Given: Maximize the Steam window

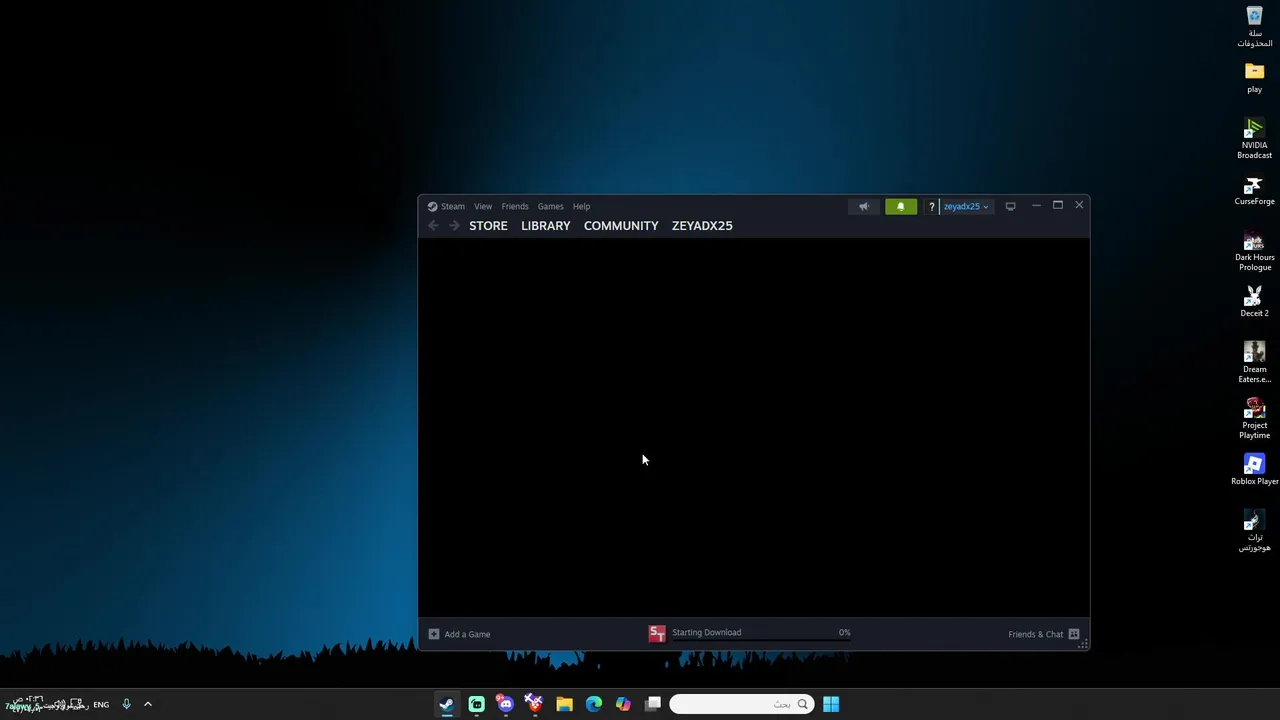Looking at the screenshot, I should [x=1057, y=205].
